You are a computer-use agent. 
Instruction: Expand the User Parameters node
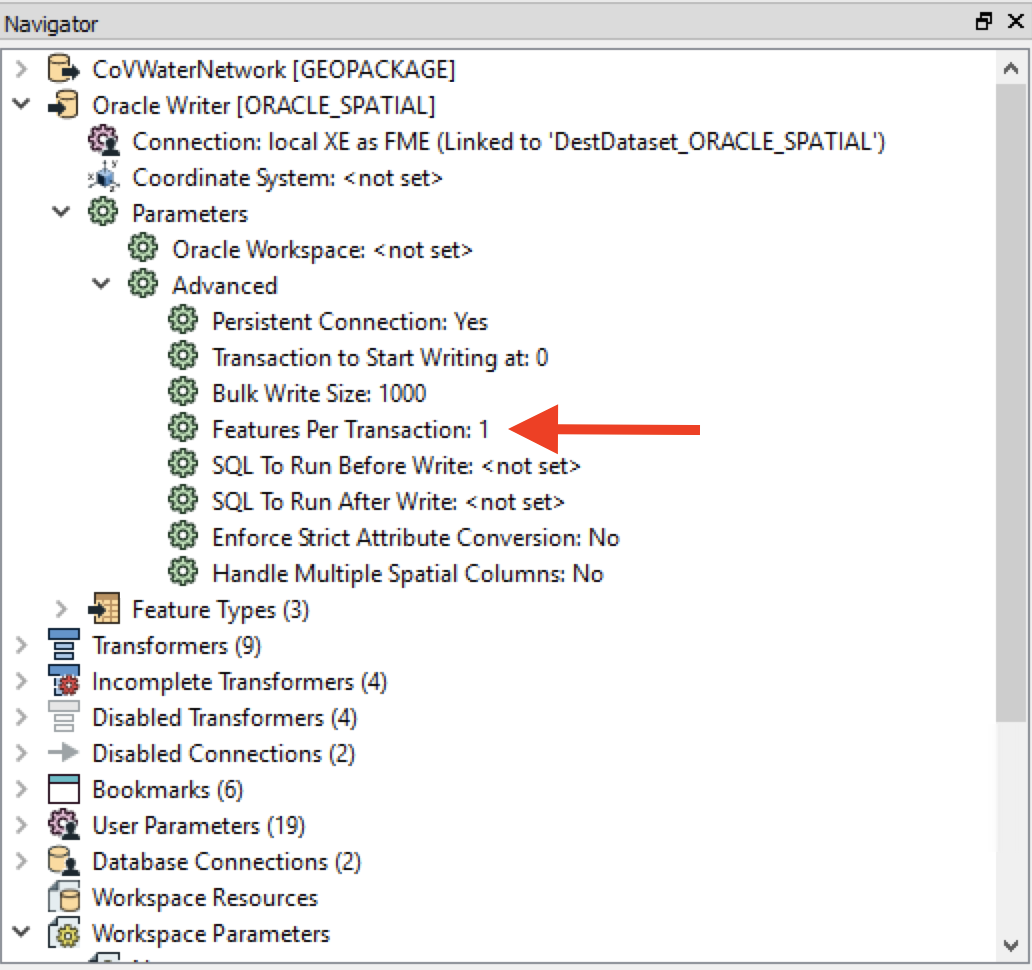tap(22, 825)
